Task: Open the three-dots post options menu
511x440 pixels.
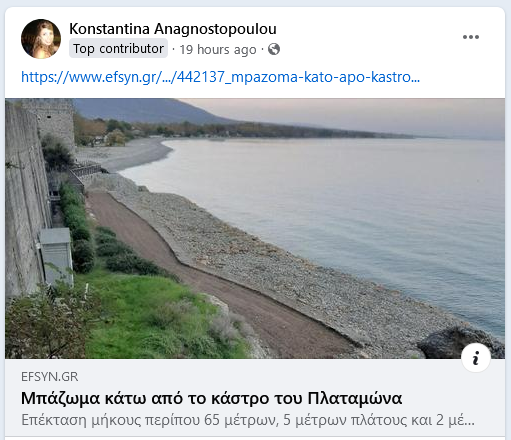Action: pyautogui.click(x=471, y=37)
